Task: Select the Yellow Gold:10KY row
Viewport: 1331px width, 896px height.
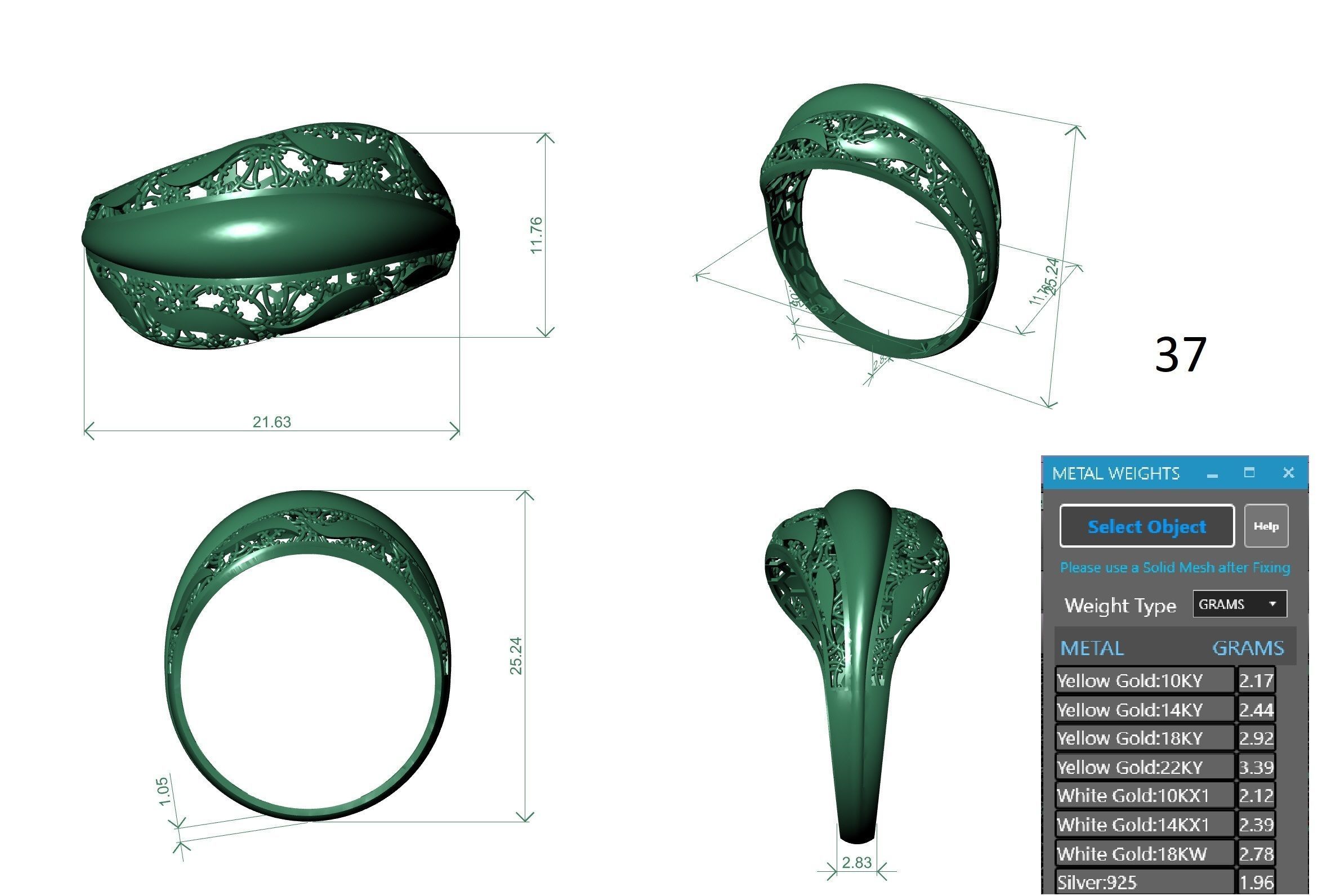Action: coord(1144,680)
